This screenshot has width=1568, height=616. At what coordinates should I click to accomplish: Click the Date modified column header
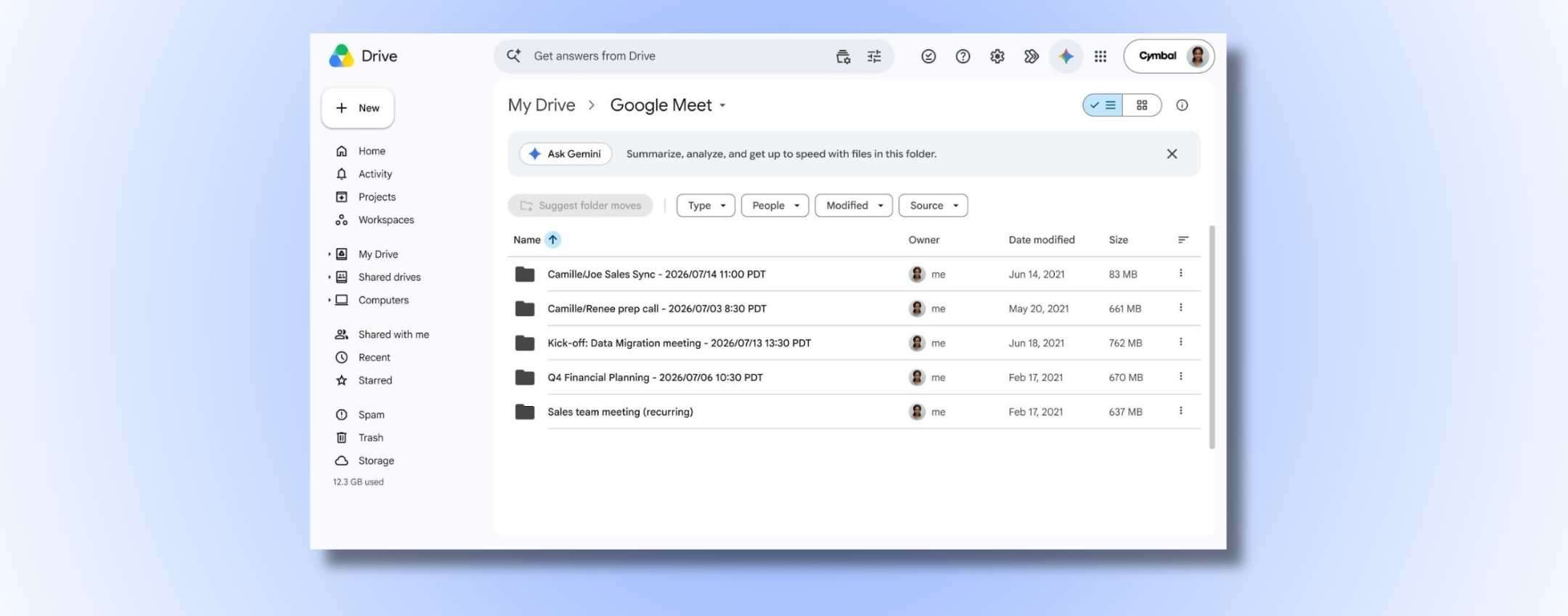coord(1042,240)
